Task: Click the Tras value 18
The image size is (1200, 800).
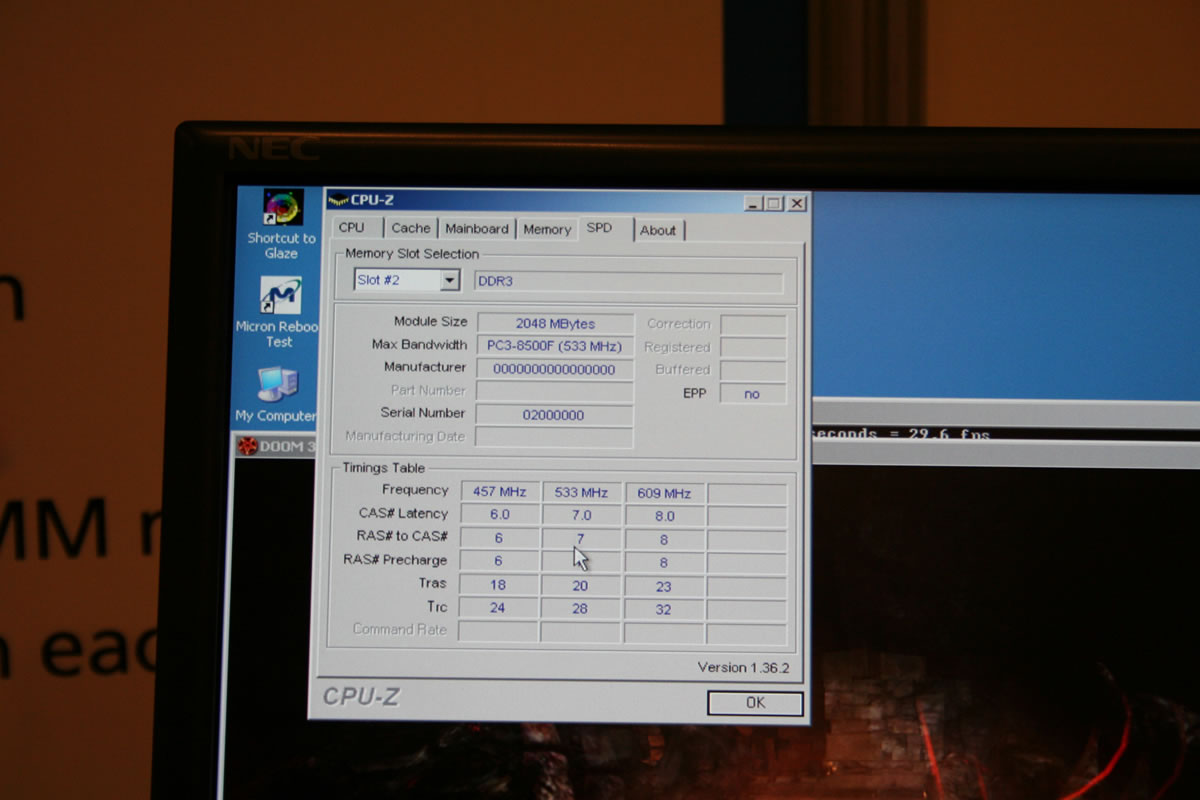Action: (x=498, y=585)
